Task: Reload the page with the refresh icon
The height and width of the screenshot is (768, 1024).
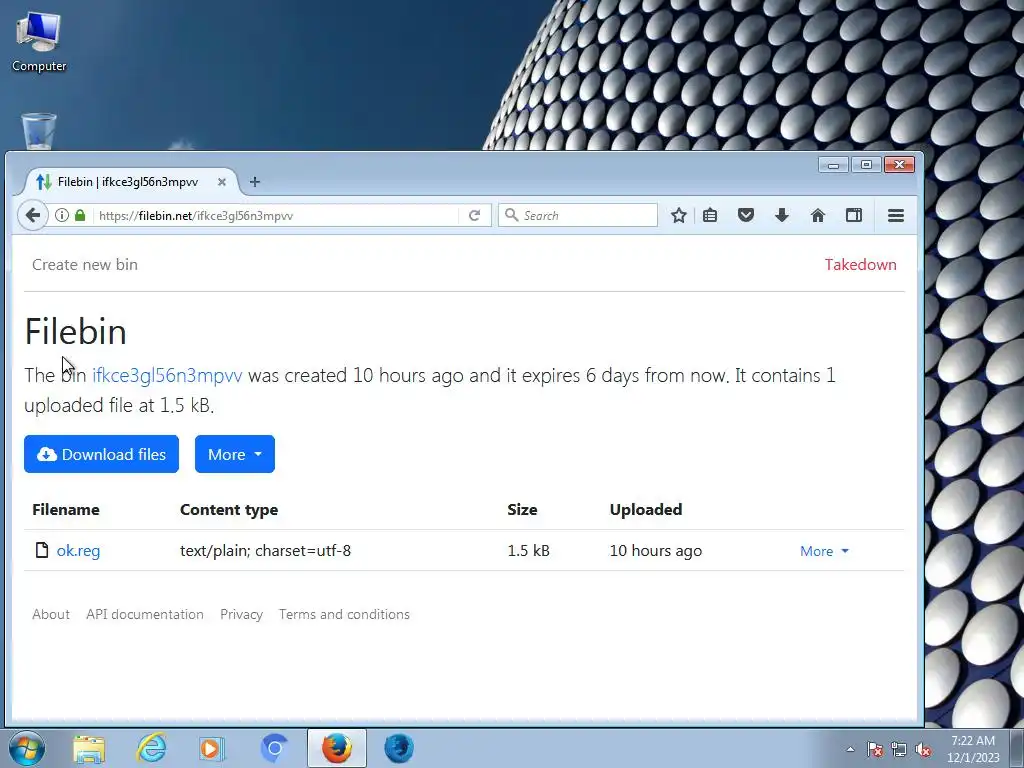Action: 475,216
